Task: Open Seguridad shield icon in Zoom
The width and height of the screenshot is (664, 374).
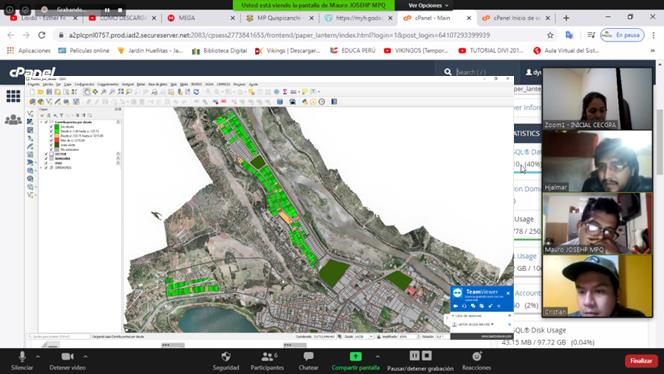Action: [226, 357]
